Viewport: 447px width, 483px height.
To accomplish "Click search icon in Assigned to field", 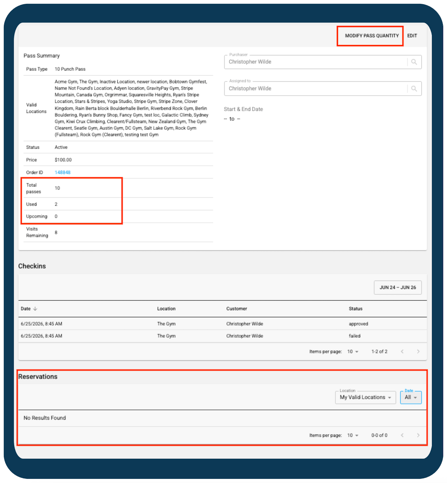I will point(414,89).
